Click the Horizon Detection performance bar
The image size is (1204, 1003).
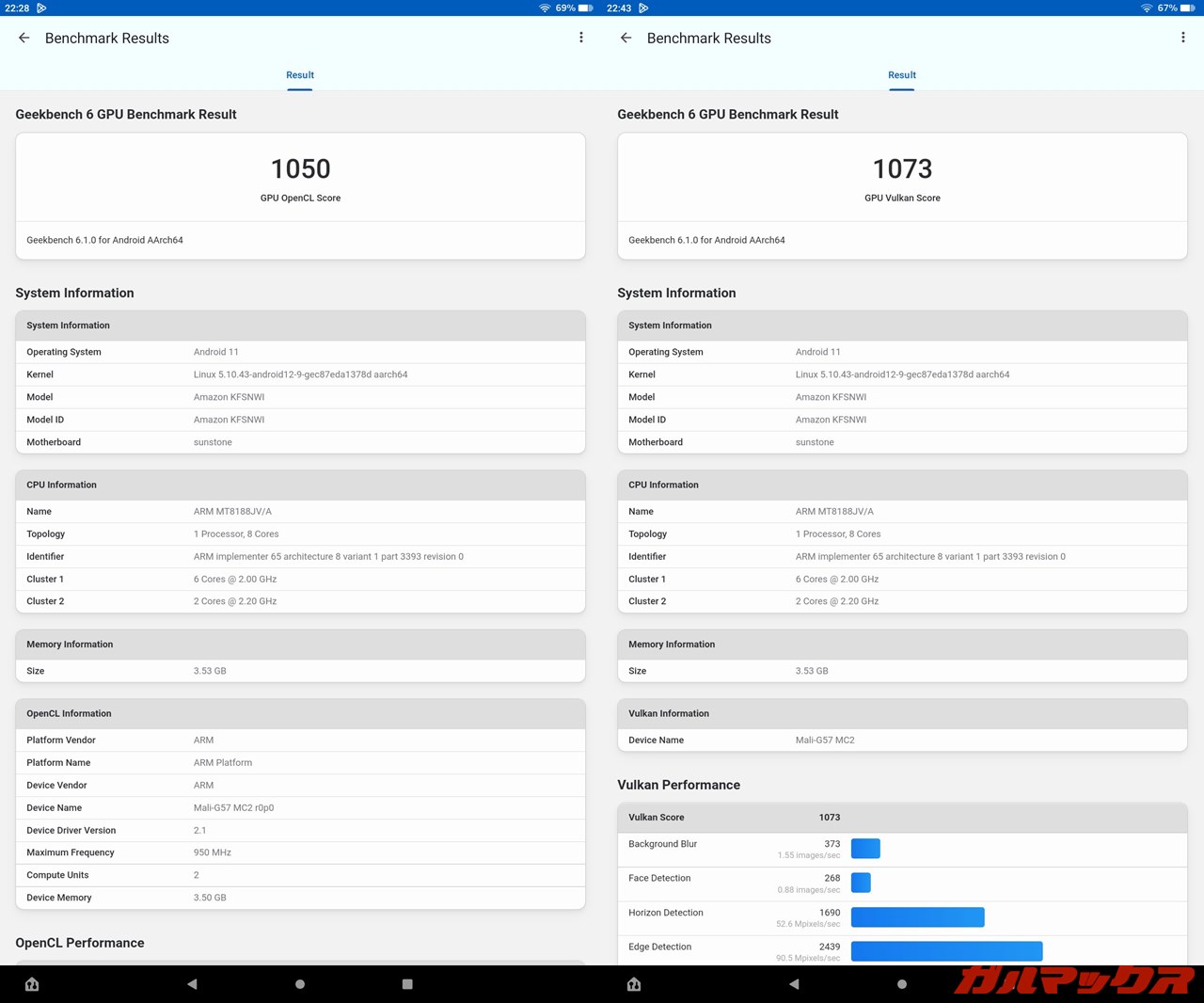[x=917, y=917]
